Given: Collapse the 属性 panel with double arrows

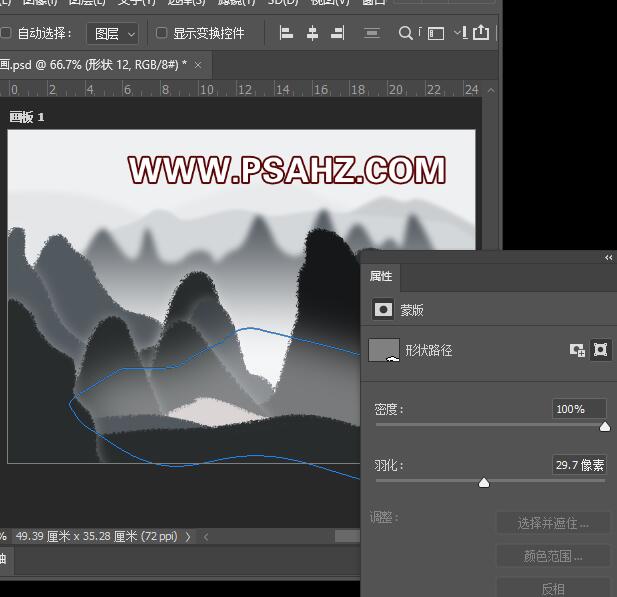Looking at the screenshot, I should (x=609, y=258).
